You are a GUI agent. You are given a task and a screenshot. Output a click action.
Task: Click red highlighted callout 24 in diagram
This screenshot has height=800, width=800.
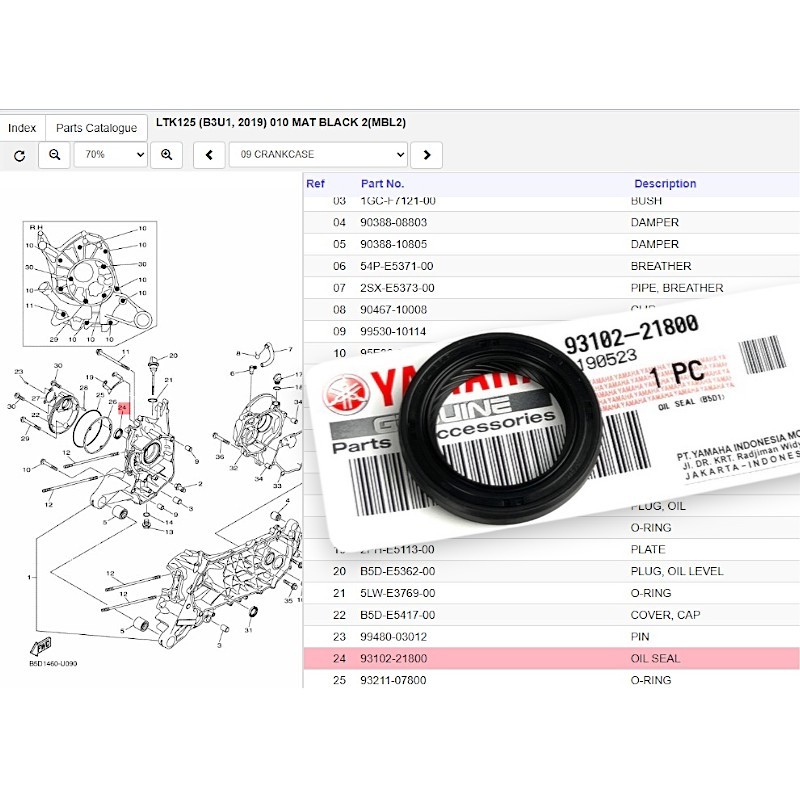tap(124, 408)
